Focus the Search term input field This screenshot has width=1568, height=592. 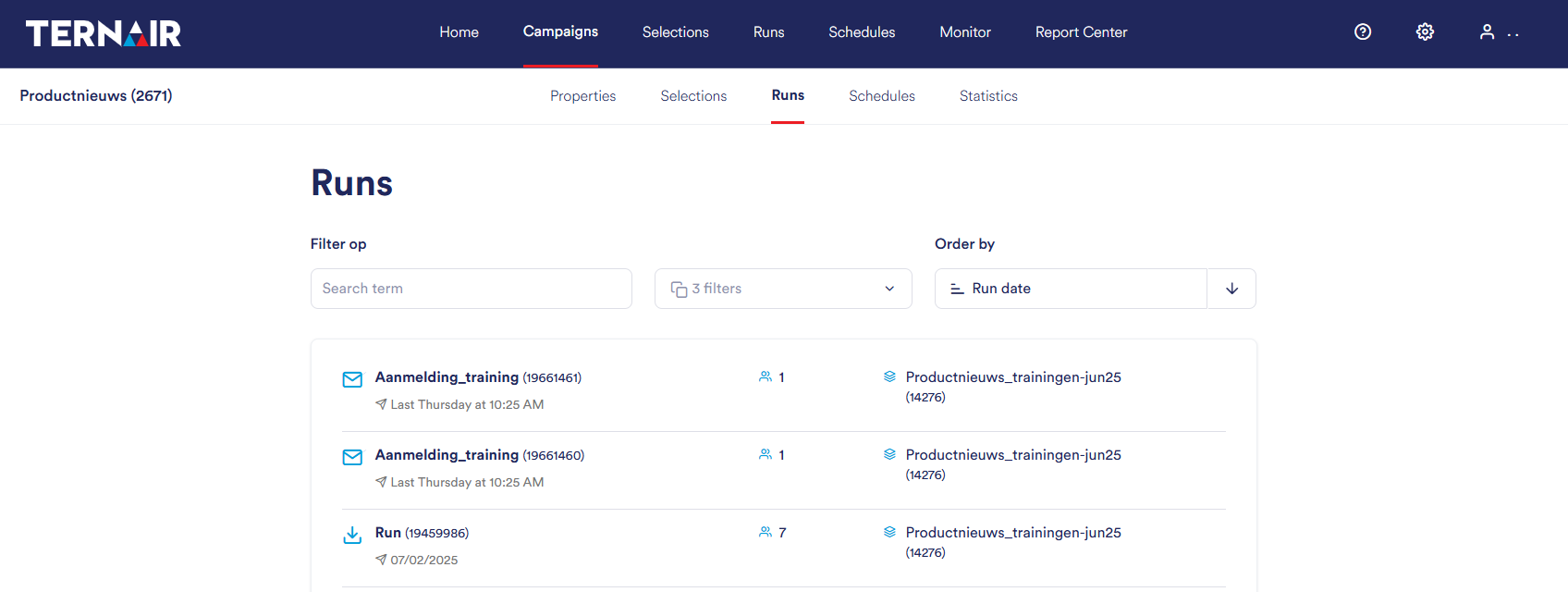pyautogui.click(x=472, y=289)
